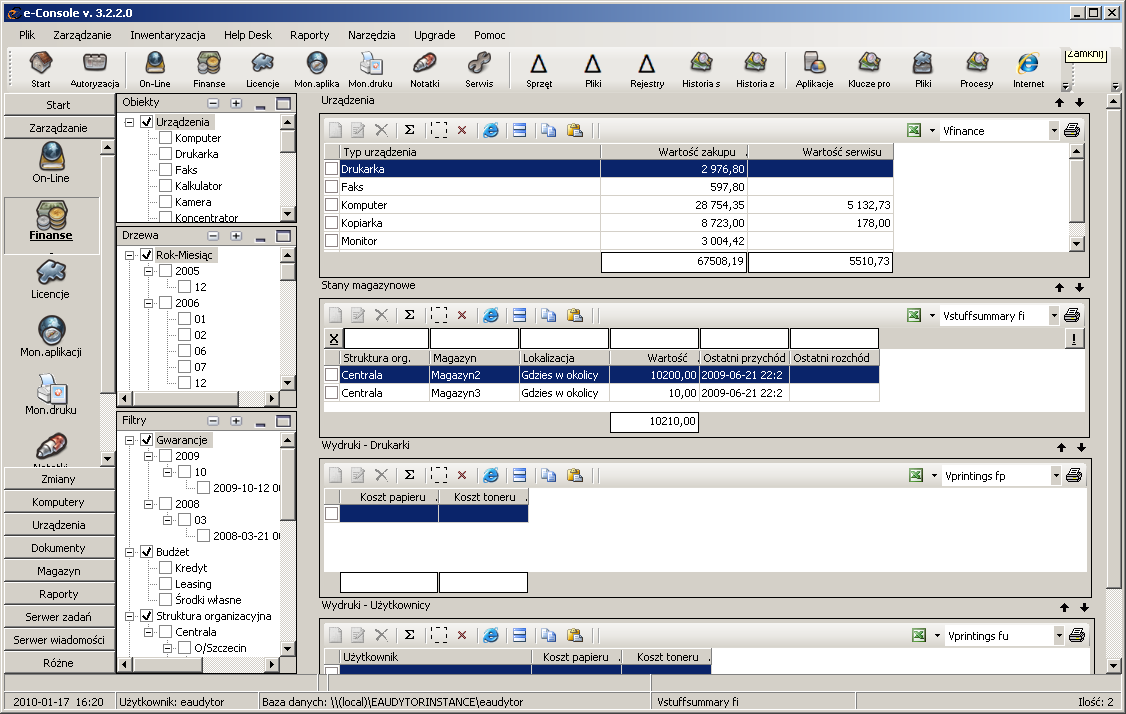Click the Aplikacje toolbar icon
Image resolution: width=1126 pixels, height=714 pixels.
814,70
